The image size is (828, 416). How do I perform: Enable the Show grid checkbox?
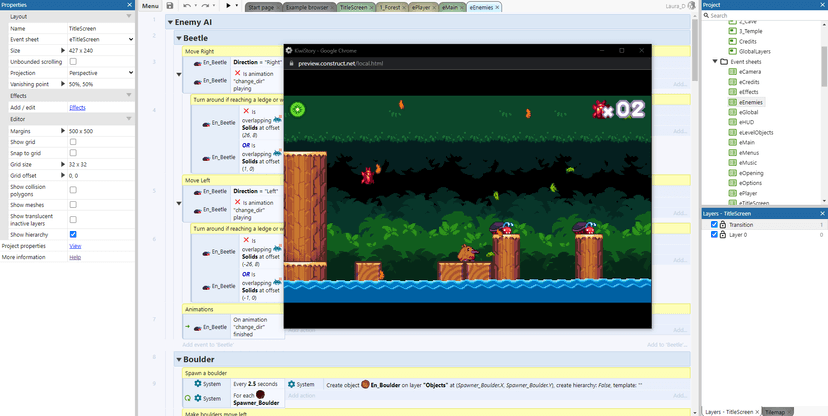73,142
